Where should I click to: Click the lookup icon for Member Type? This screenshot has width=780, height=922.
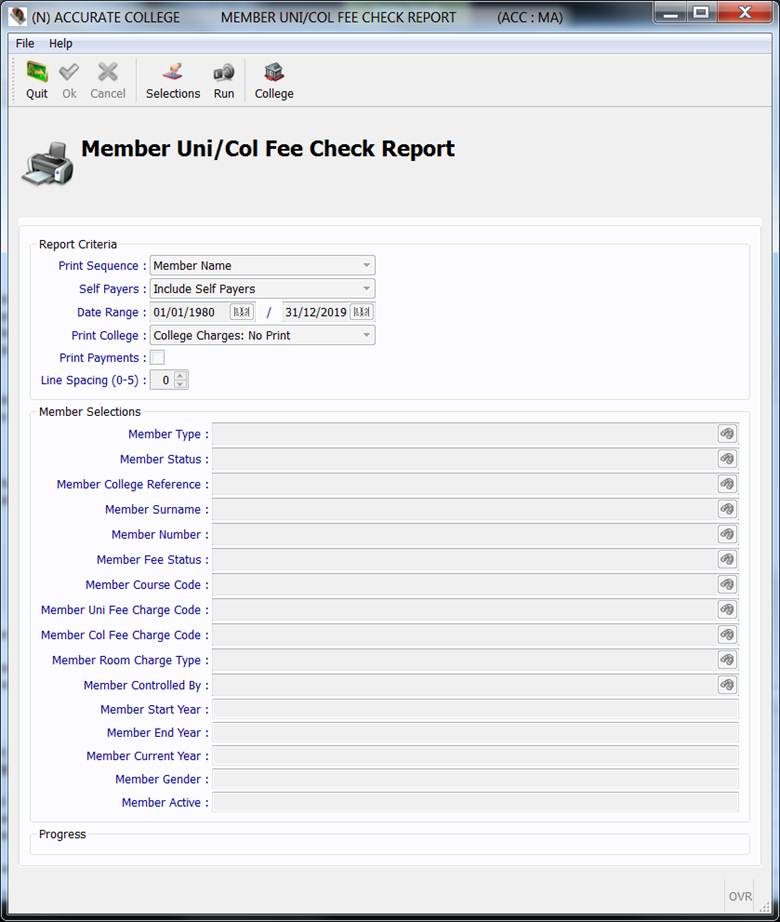pos(727,434)
